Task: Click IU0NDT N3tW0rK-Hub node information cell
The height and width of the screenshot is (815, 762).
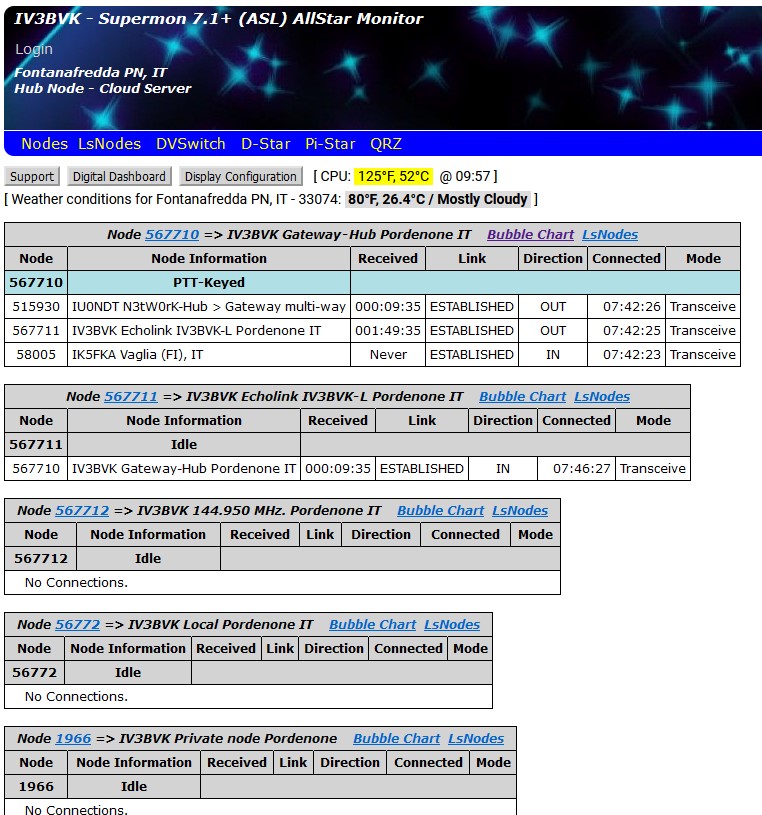Action: (209, 307)
